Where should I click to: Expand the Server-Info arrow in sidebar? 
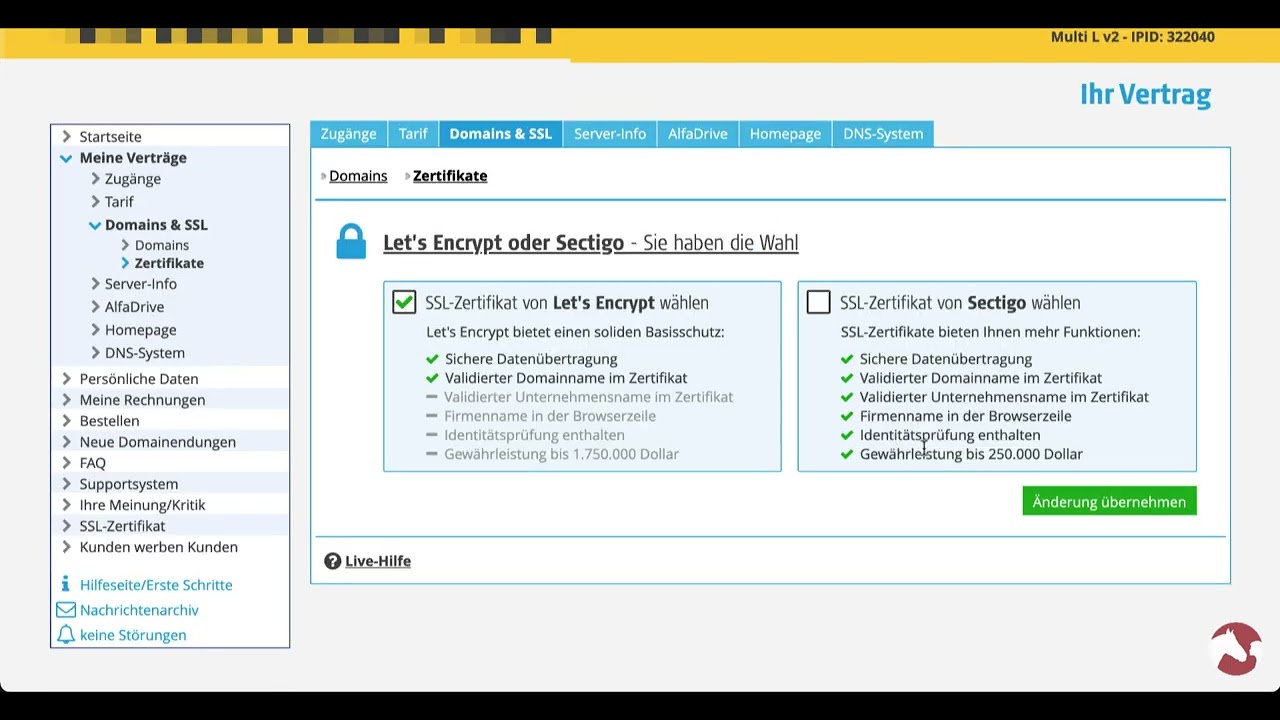pos(95,284)
